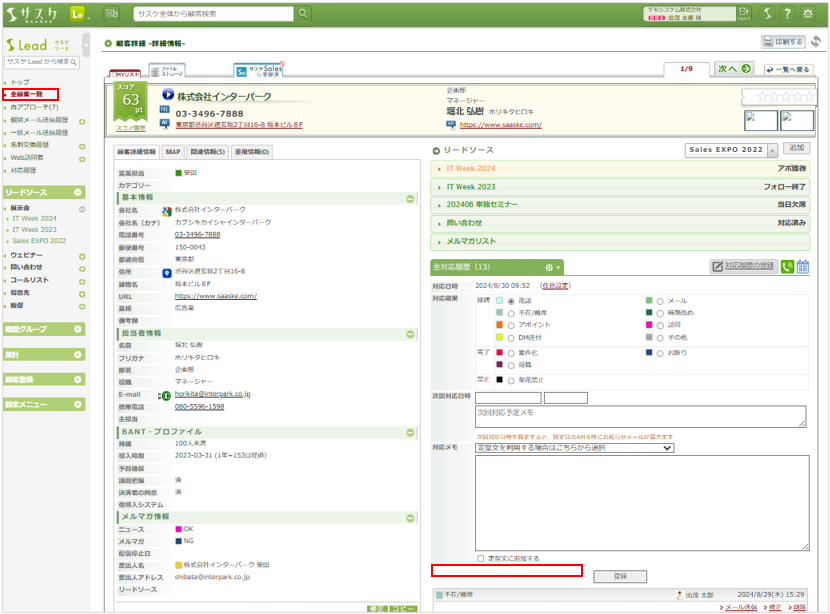Click the S-mark icon in the top-right header
The width and height of the screenshot is (830, 614).
(767, 14)
